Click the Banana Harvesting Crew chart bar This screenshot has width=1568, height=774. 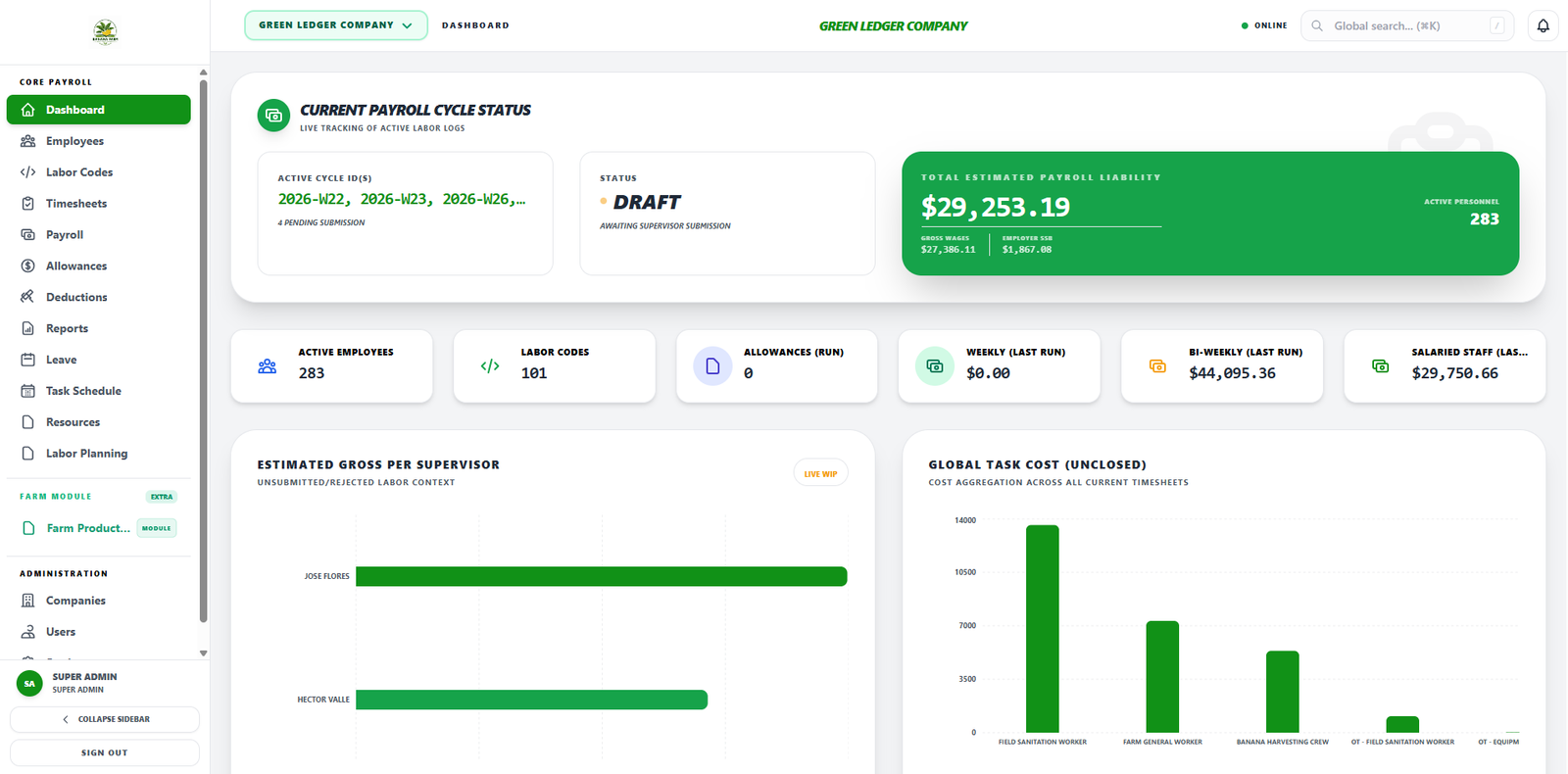tap(1282, 692)
